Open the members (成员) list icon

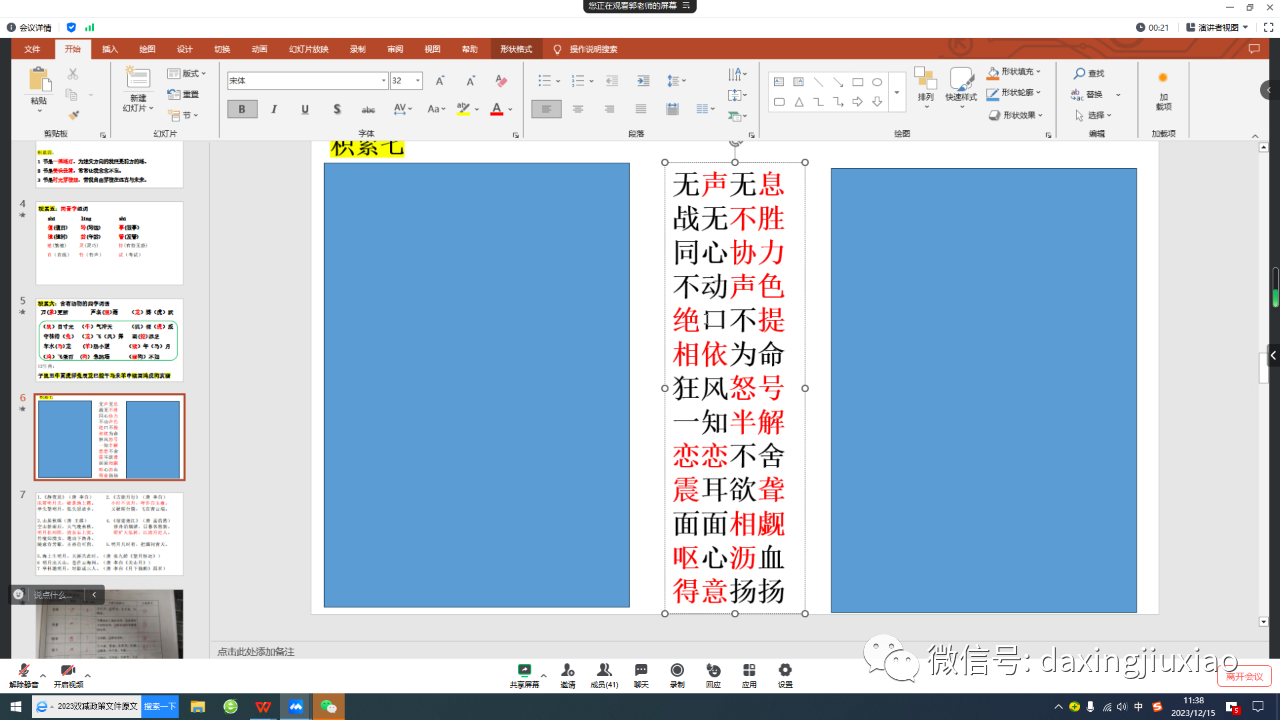[x=603, y=675]
